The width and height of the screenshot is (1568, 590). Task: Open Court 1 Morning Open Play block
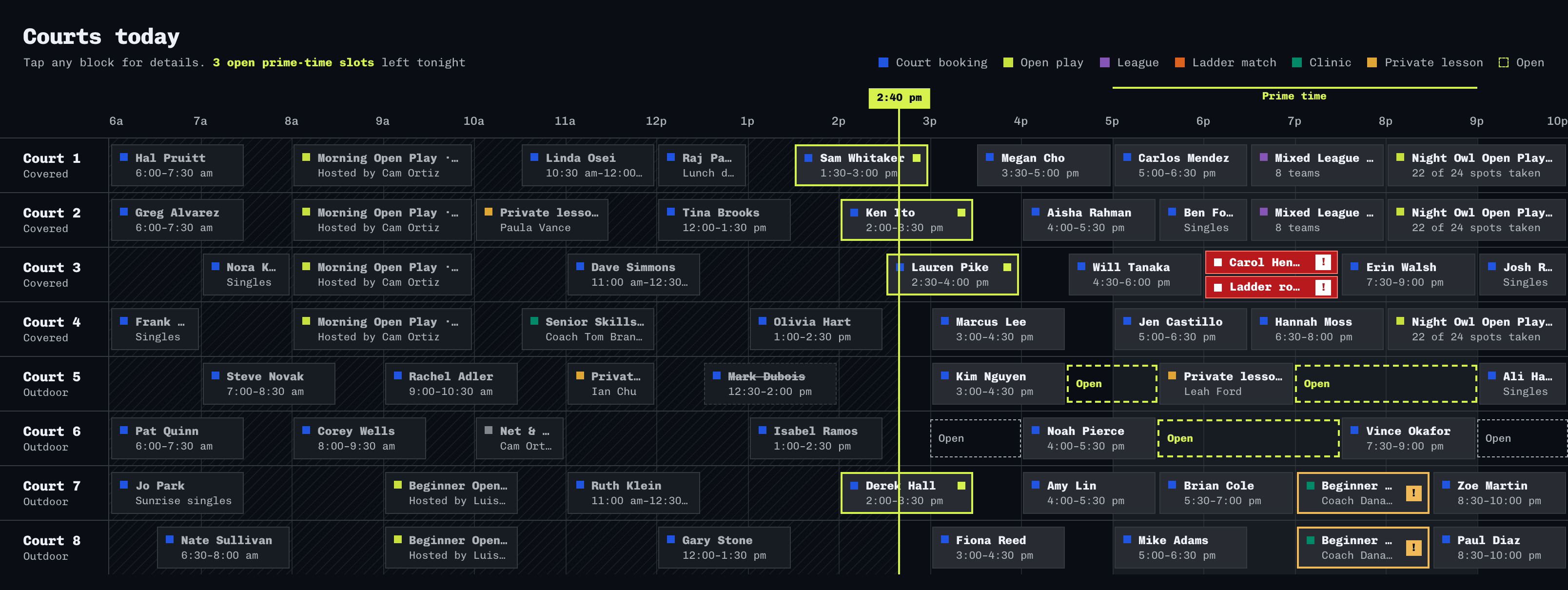pos(382,165)
